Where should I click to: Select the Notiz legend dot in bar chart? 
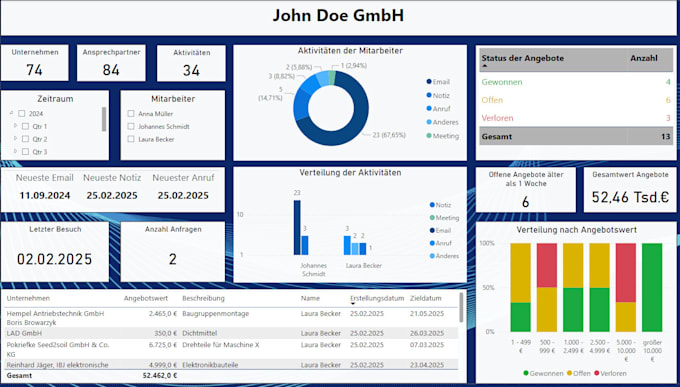pyautogui.click(x=432, y=205)
